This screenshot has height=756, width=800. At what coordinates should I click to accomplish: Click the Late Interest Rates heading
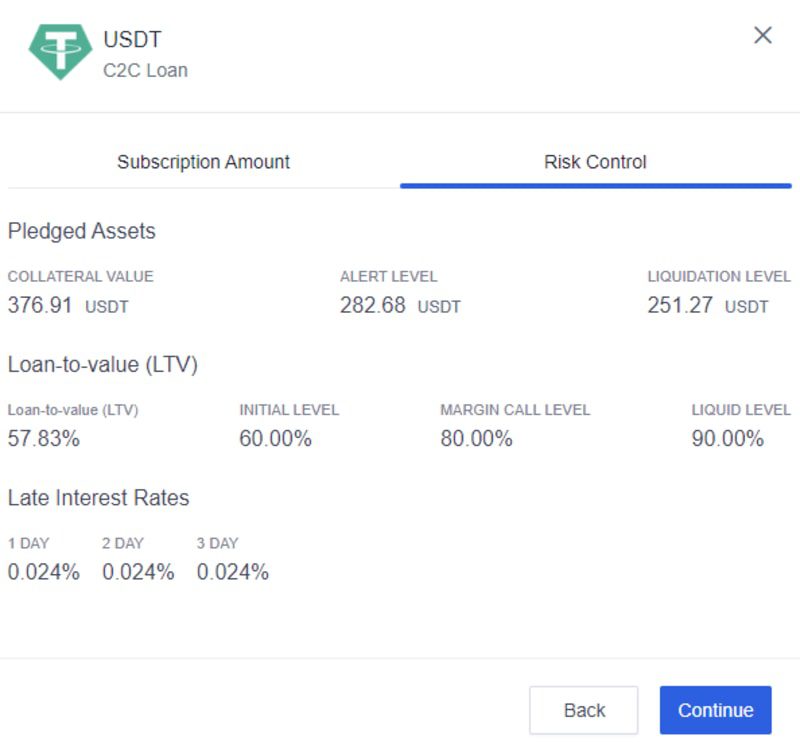[98, 498]
